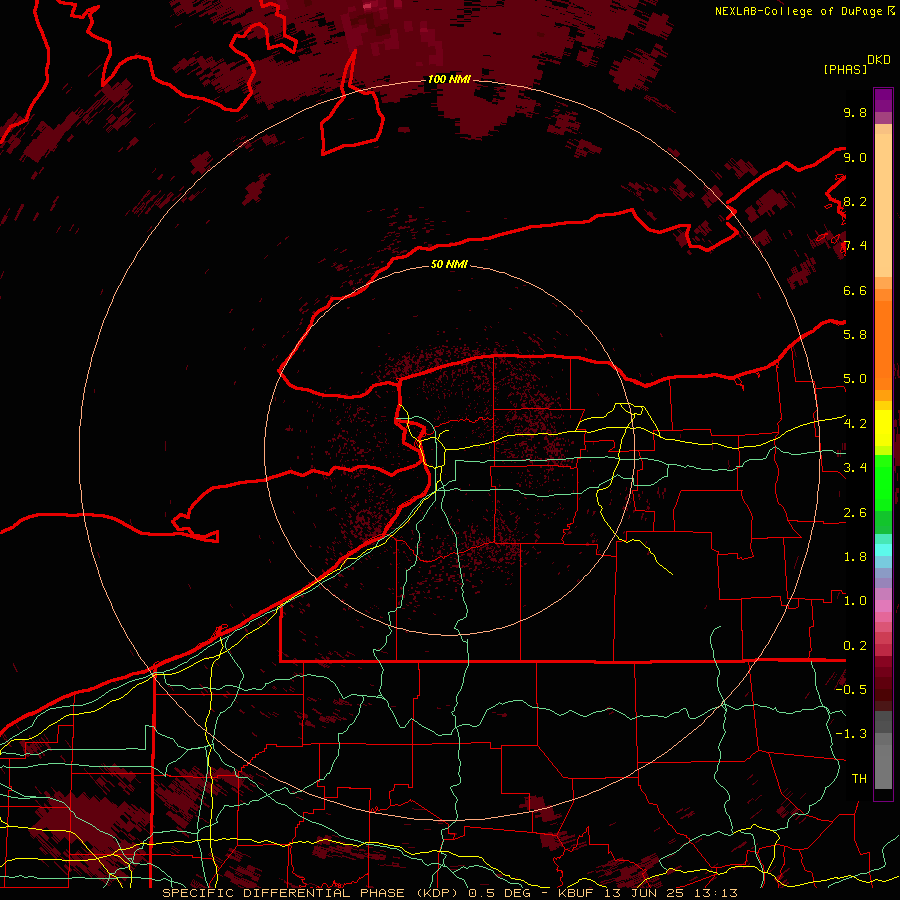Viewport: 900px width, 900px height.
Task: Click the Specific Differential Phase KBUF caption
Action: click(450, 893)
